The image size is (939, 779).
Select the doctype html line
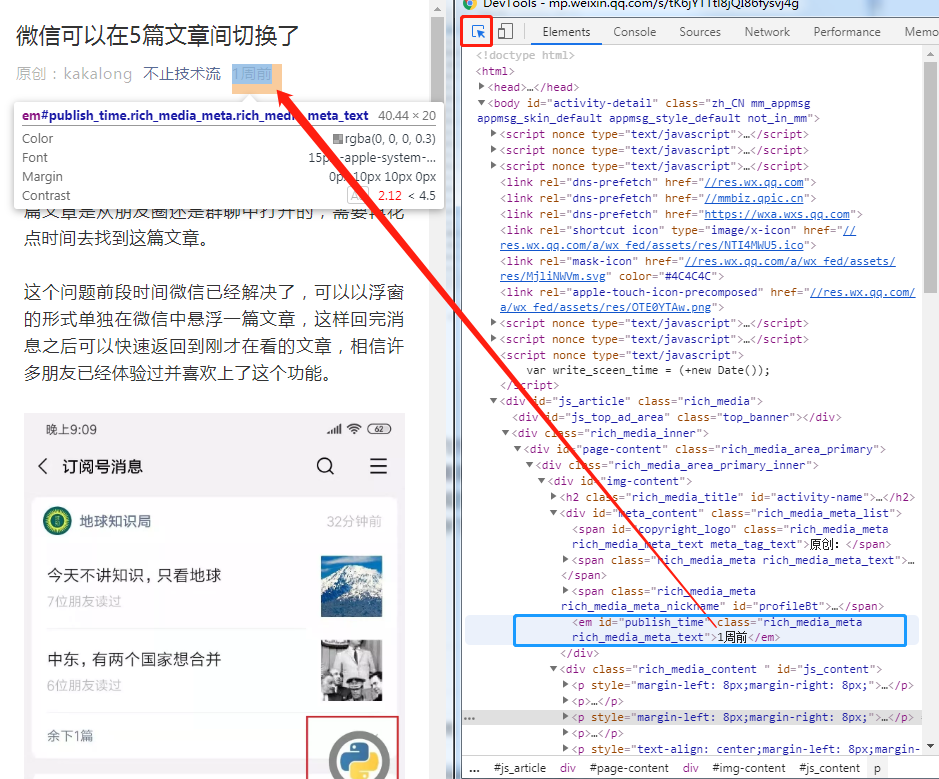tap(525, 55)
